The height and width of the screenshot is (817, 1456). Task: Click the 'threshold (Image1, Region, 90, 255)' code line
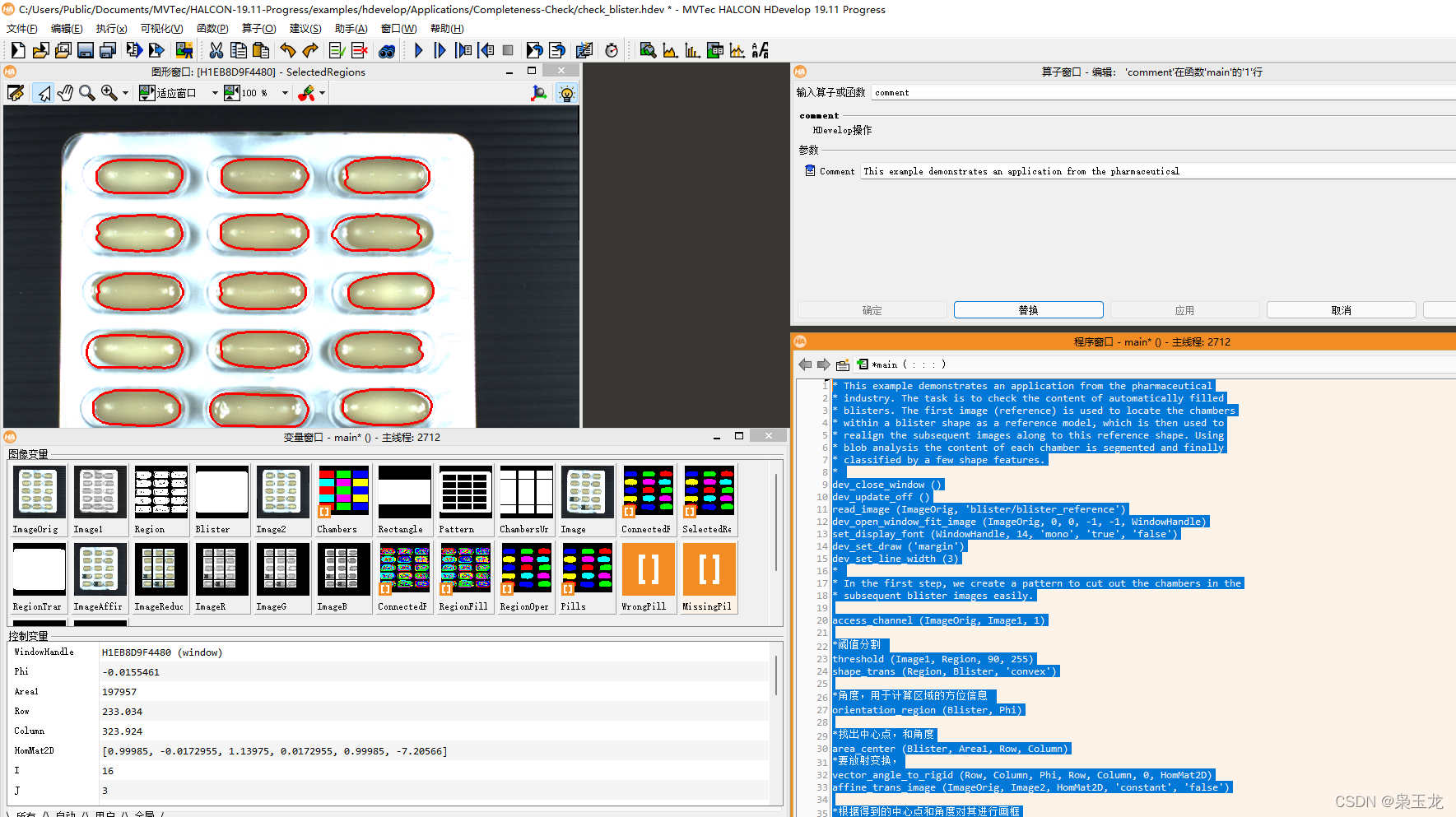click(x=933, y=659)
